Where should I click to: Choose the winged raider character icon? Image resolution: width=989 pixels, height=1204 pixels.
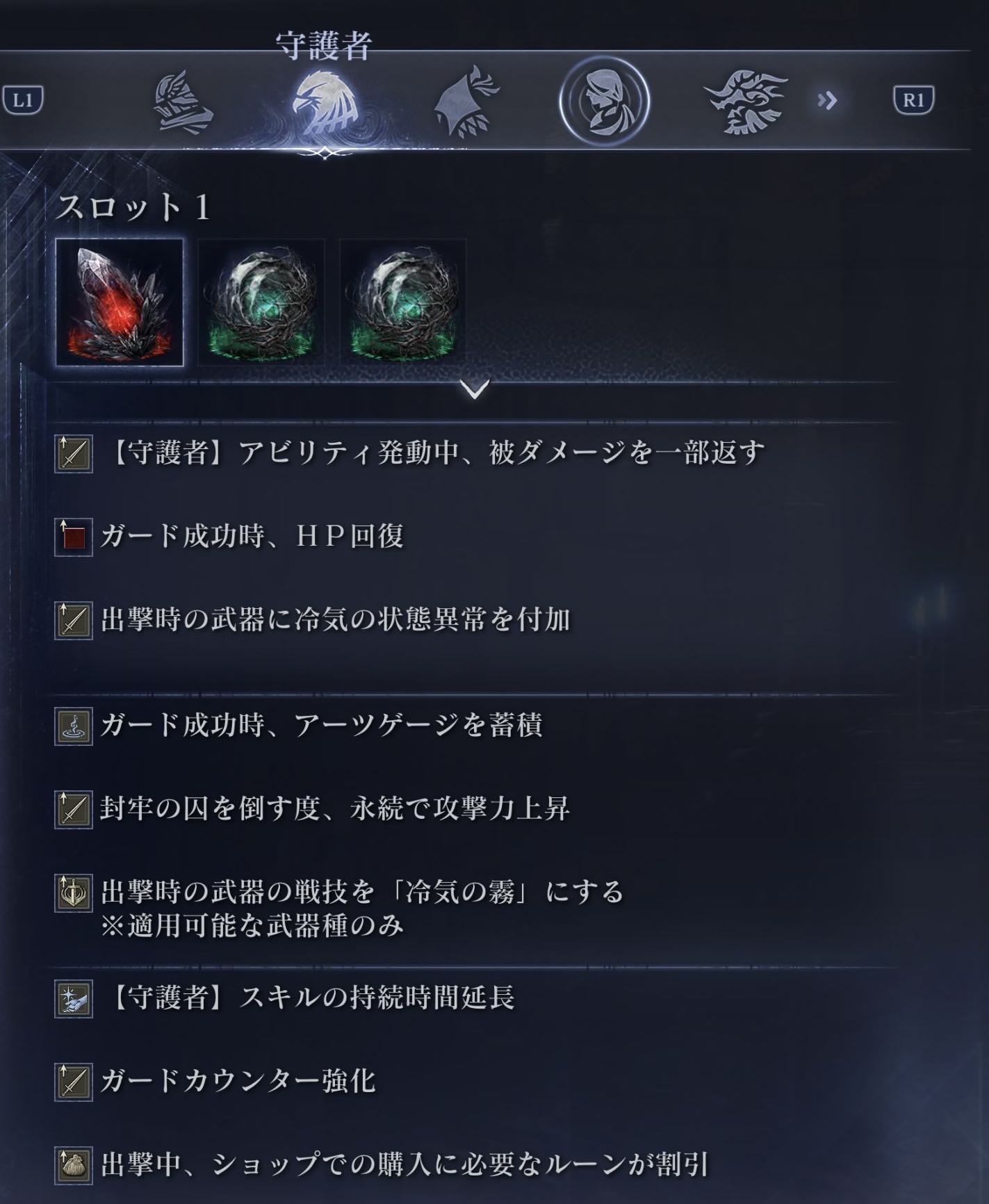pyautogui.click(x=745, y=102)
